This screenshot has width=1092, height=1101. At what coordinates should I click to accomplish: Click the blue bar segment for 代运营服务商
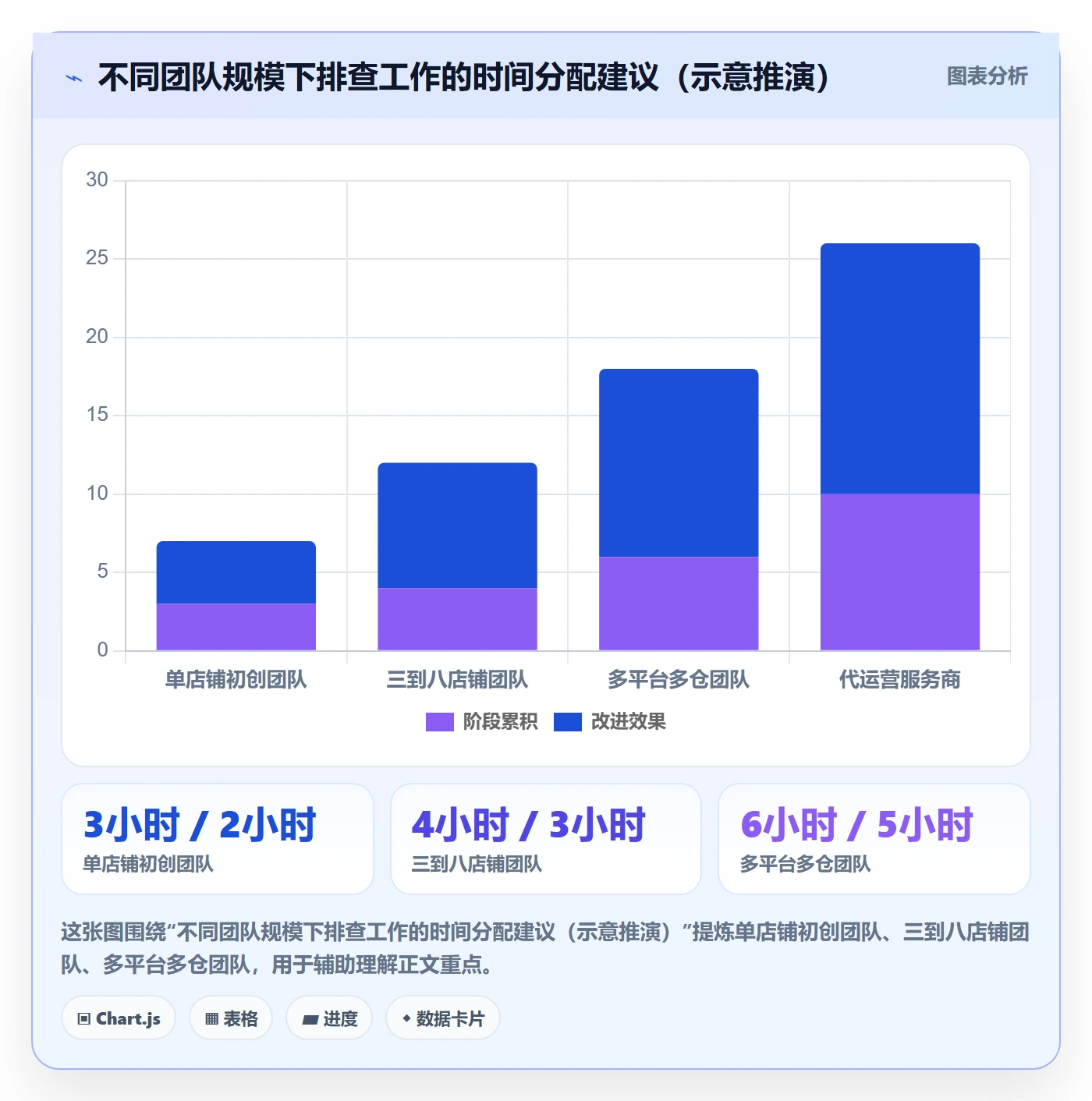(x=900, y=369)
